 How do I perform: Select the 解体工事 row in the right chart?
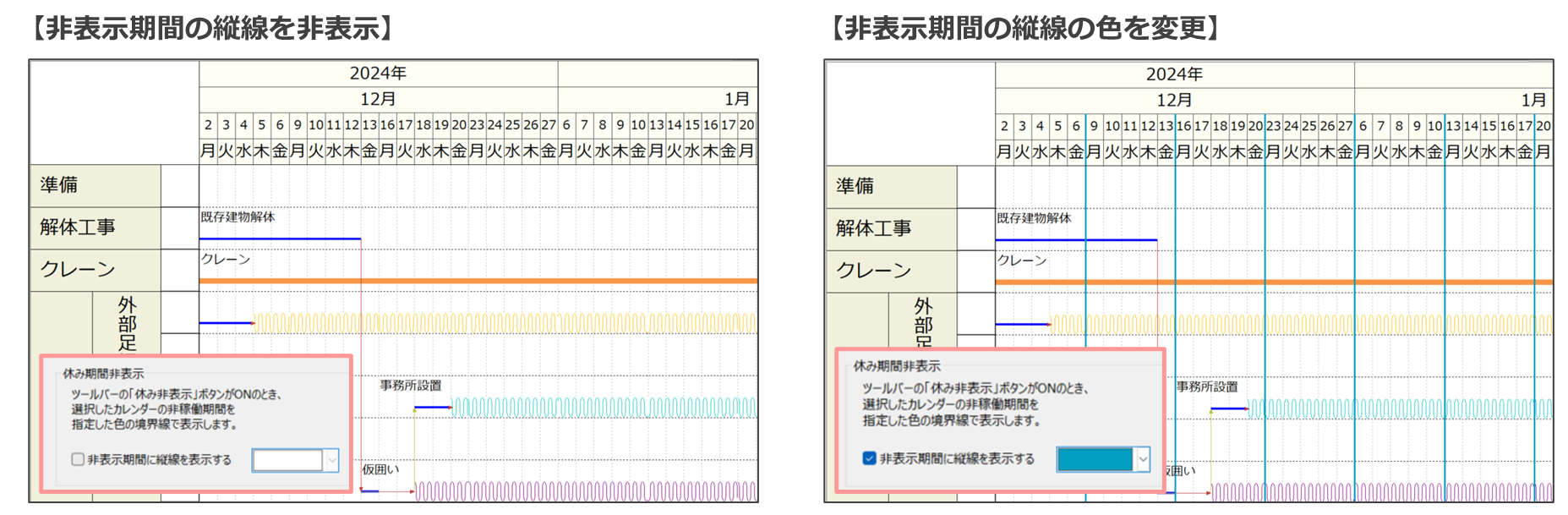click(x=892, y=228)
